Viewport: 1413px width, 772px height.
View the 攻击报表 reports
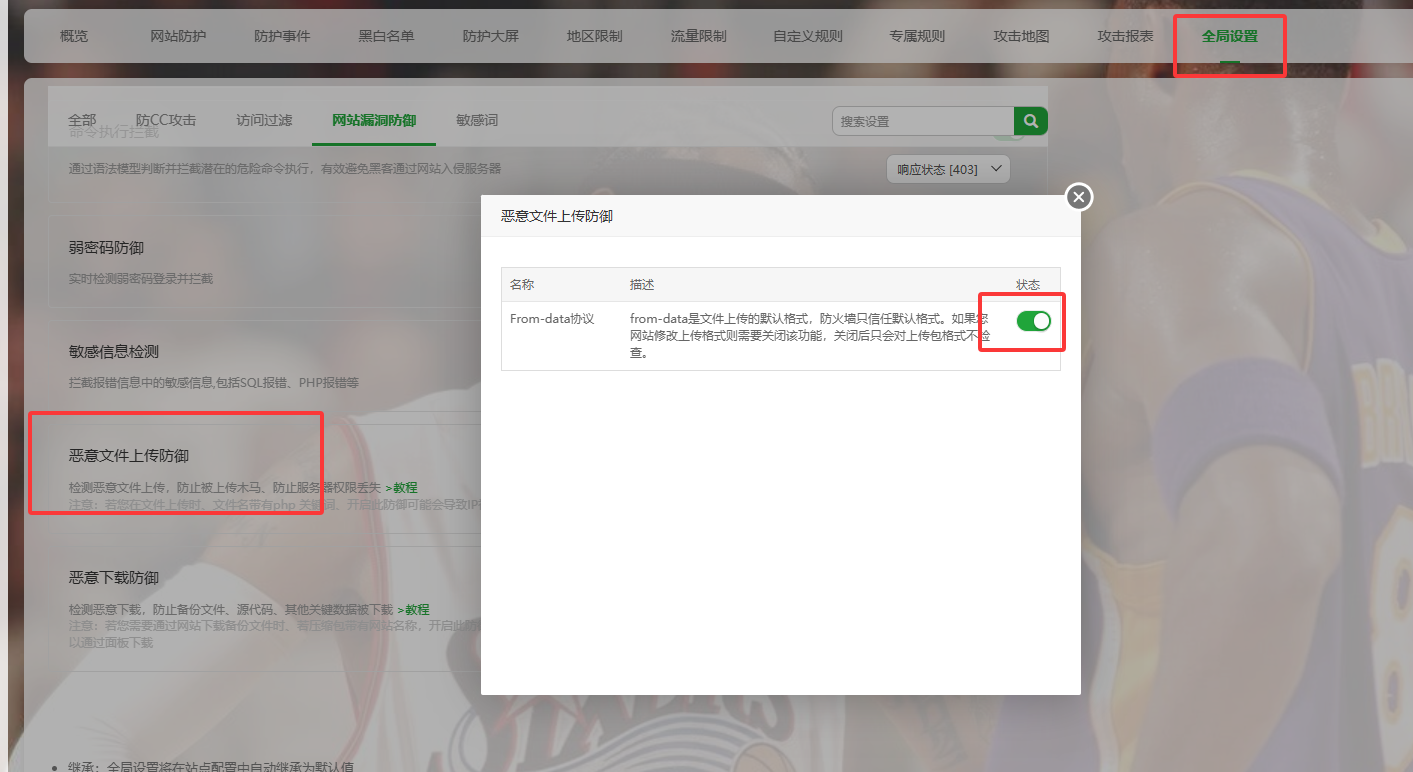[x=1124, y=35]
